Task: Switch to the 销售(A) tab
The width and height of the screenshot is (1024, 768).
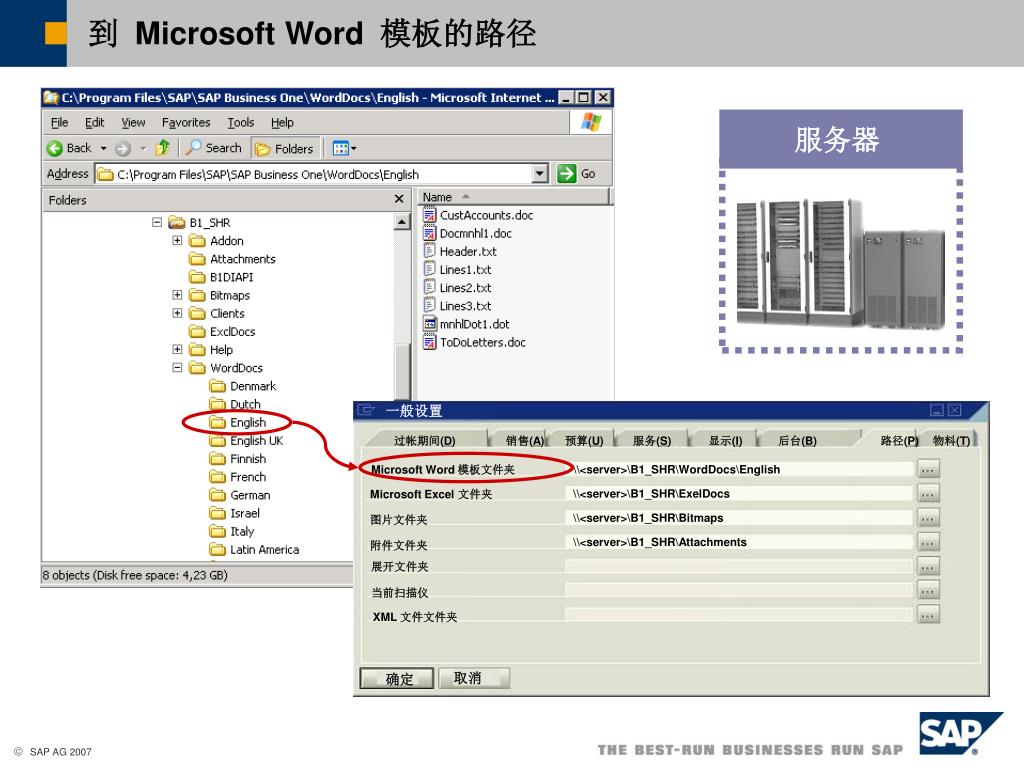Action: [524, 441]
